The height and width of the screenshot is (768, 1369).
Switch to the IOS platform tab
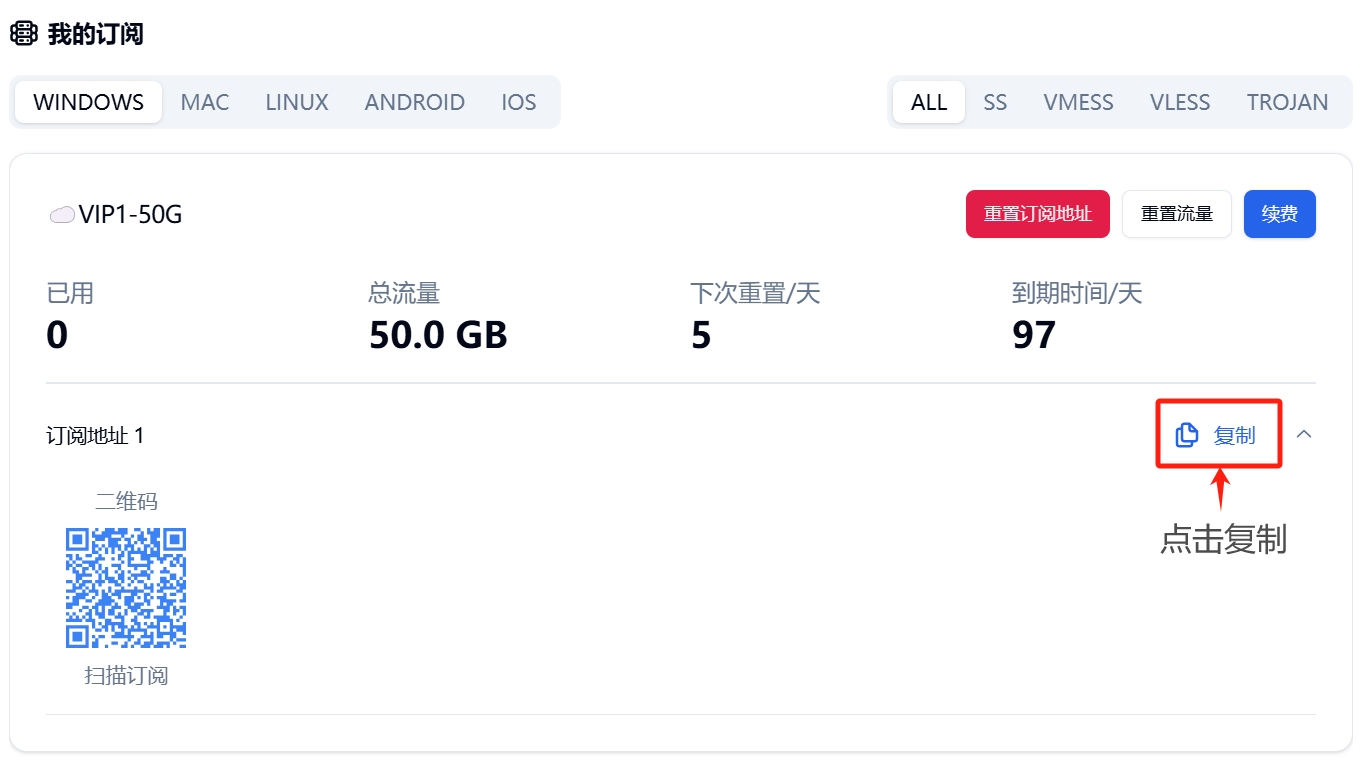[518, 101]
